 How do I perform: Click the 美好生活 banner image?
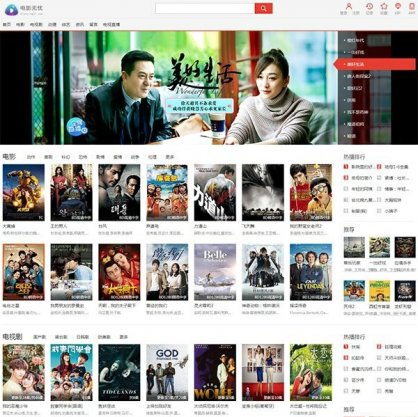point(169,88)
